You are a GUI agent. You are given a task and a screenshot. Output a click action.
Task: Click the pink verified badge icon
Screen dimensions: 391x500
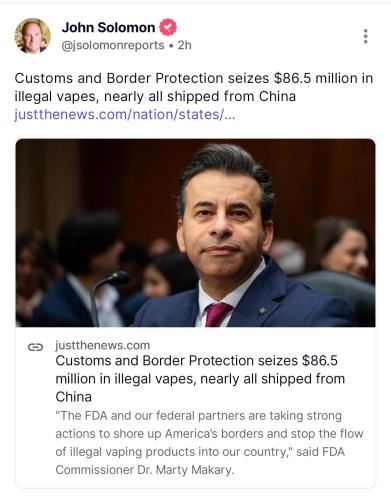point(168,27)
